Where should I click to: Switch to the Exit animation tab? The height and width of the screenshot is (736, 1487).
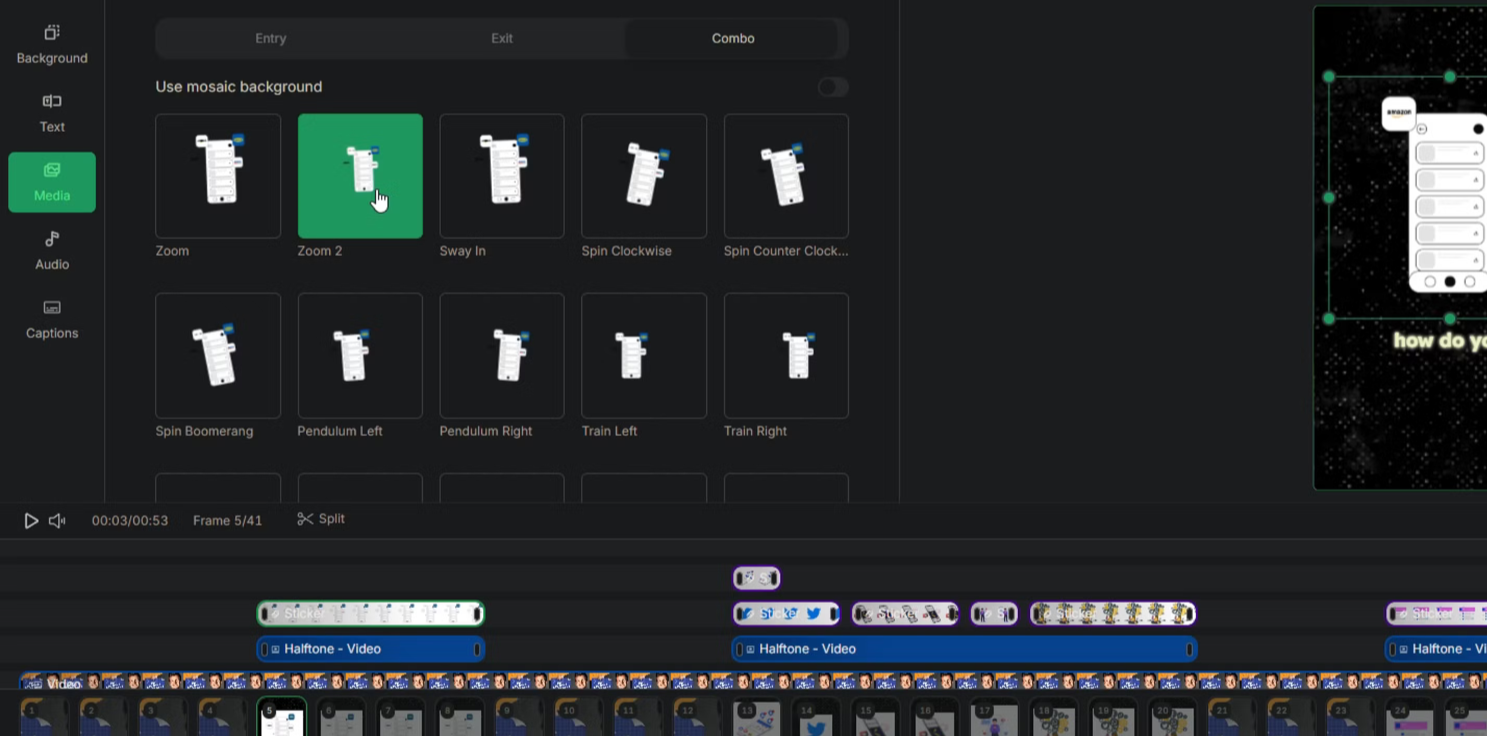pyautogui.click(x=502, y=38)
